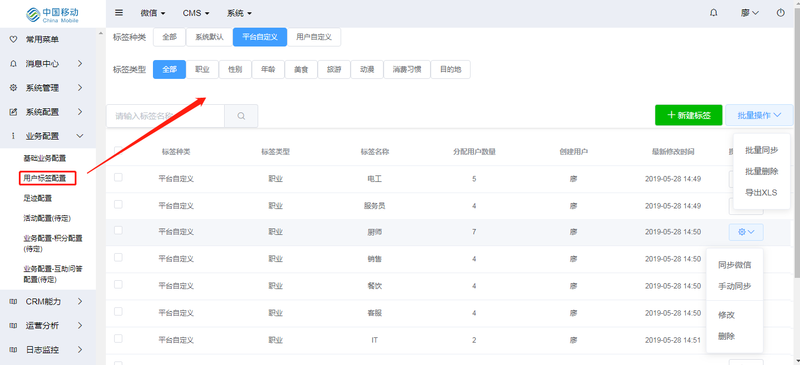Viewport: 800px width, 365px height.
Task: Check the checkbox for 电工 row
Action: coord(118,177)
